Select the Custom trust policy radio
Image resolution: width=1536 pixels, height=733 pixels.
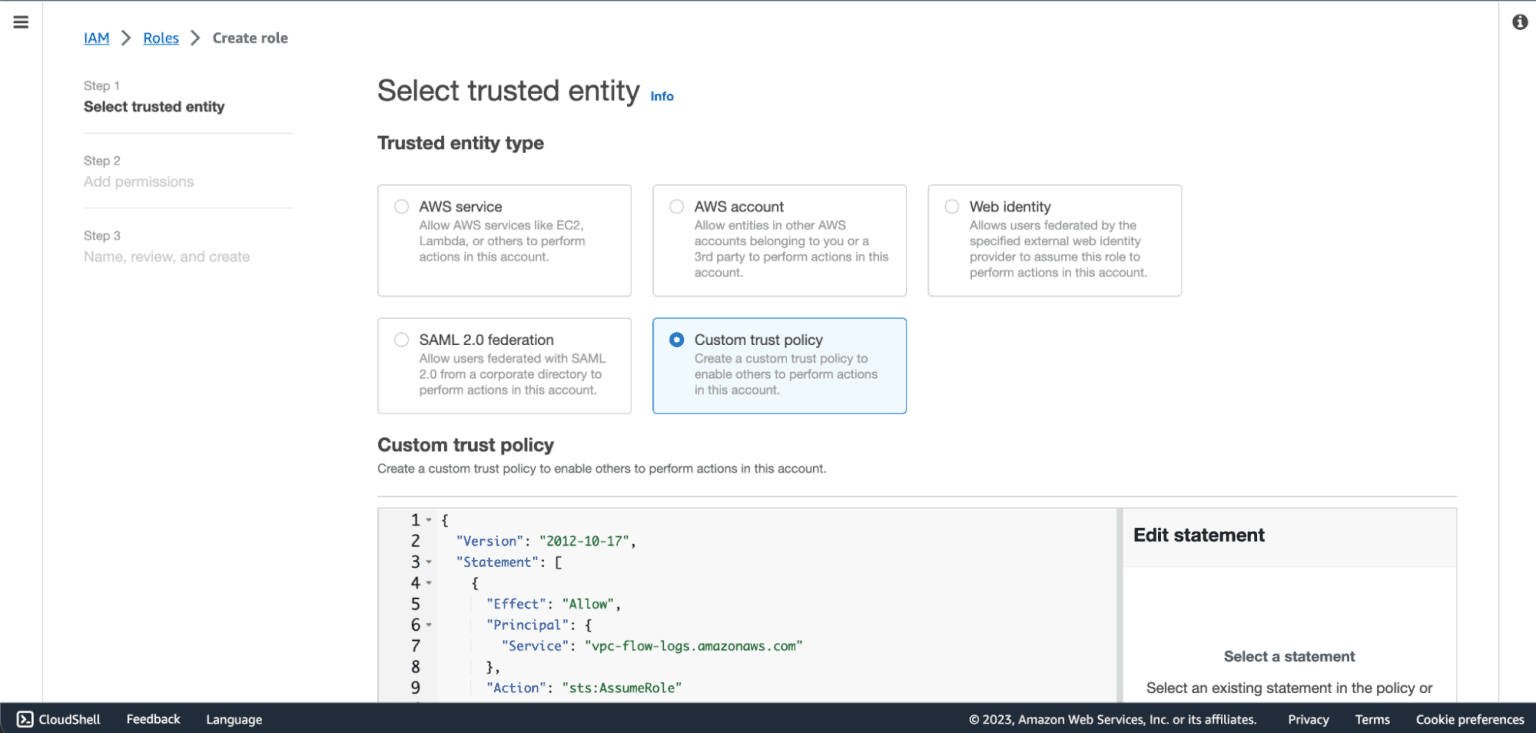tap(677, 340)
